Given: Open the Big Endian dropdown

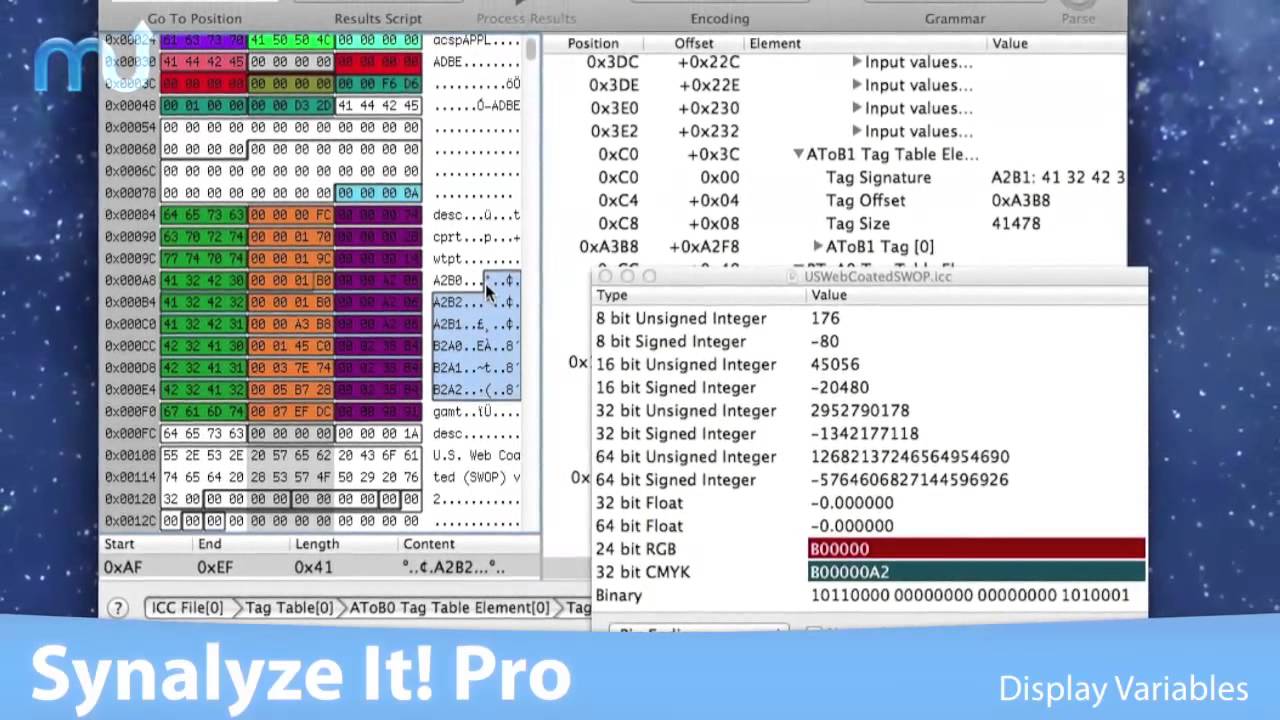Looking at the screenshot, I should 700,632.
